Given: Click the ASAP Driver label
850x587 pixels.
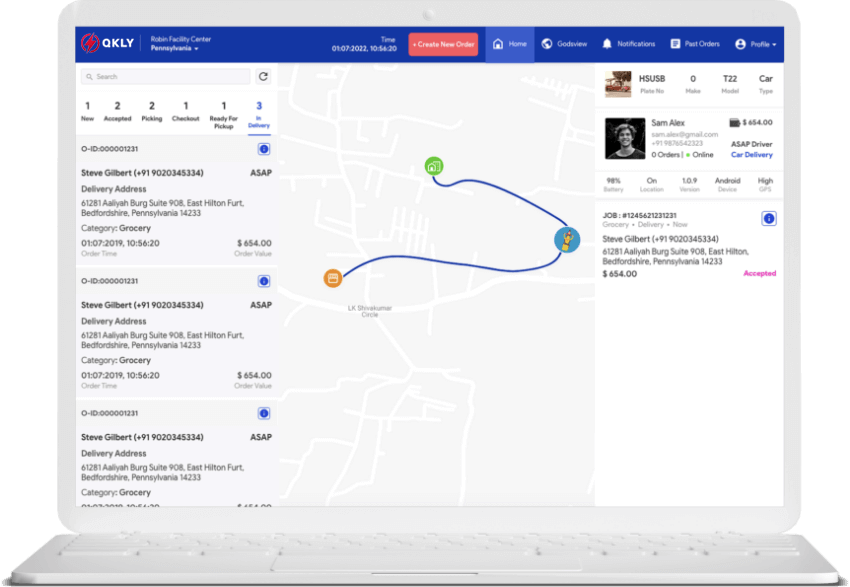Looking at the screenshot, I should [751, 144].
